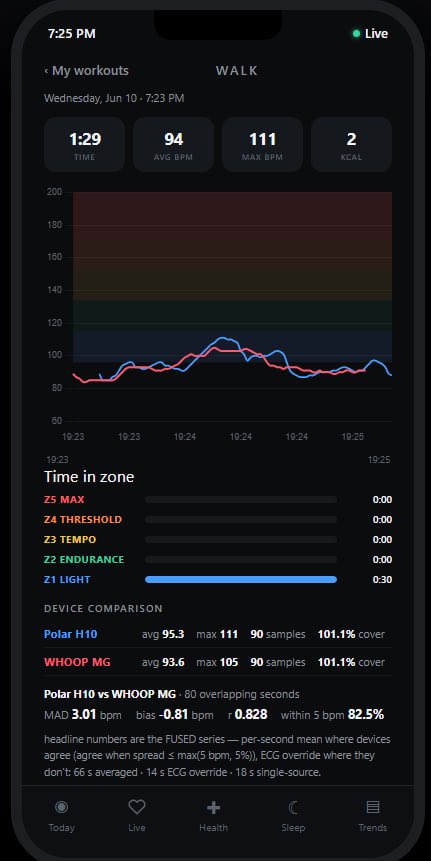Image resolution: width=431 pixels, height=861 pixels.
Task: Tap the Live heart icon
Action: pyautogui.click(x=137, y=807)
